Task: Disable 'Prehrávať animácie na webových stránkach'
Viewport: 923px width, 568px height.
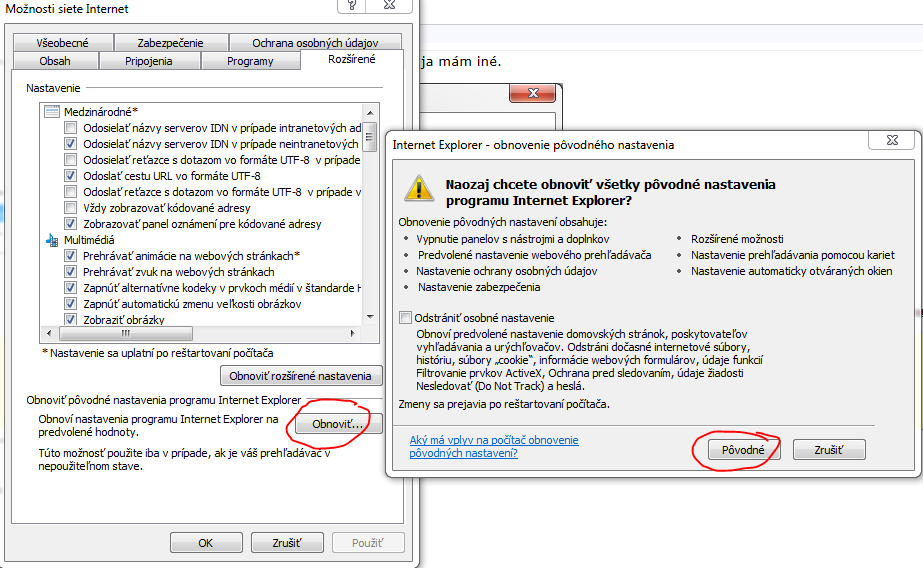Action: click(x=71, y=255)
